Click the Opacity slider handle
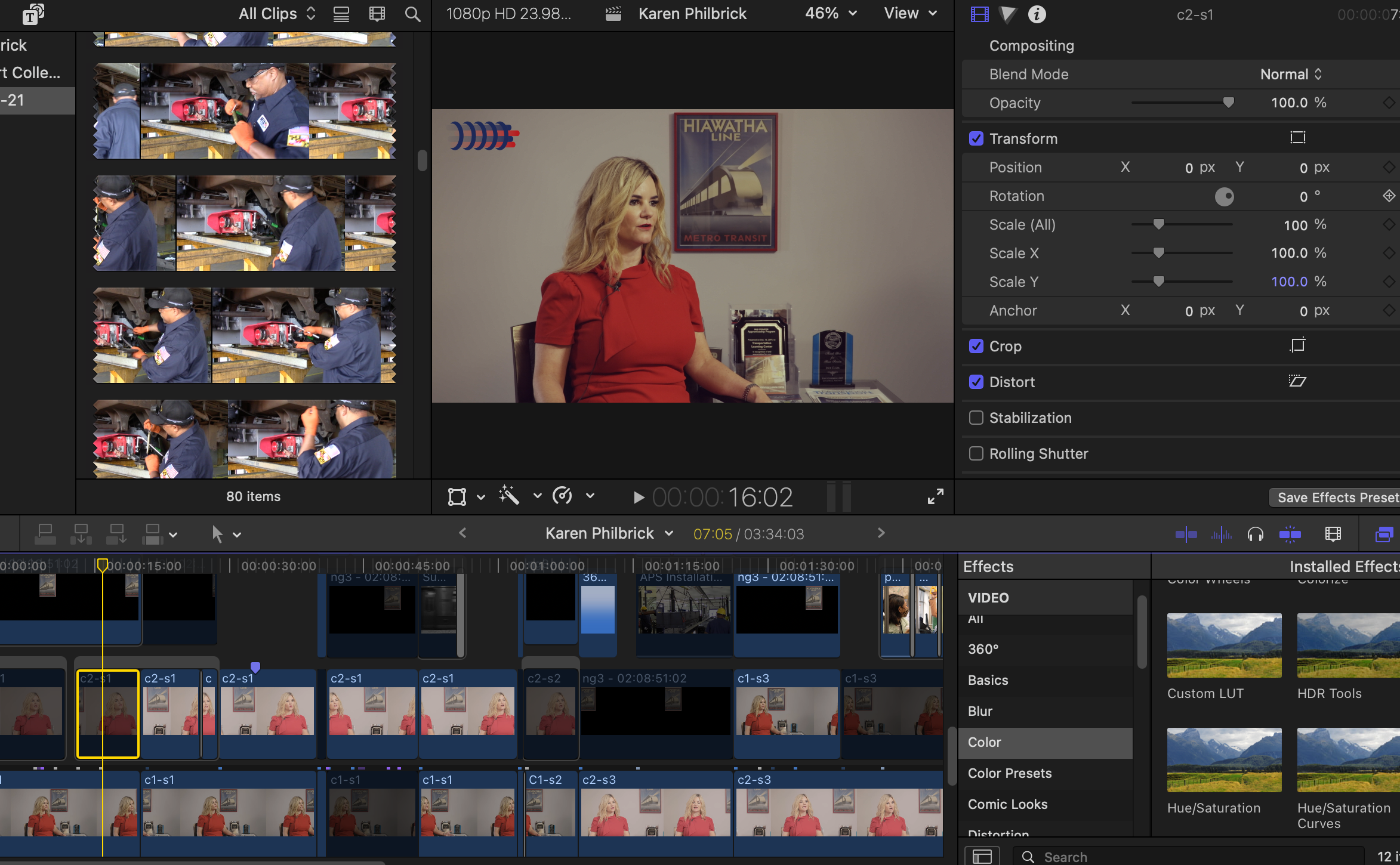 (1228, 103)
